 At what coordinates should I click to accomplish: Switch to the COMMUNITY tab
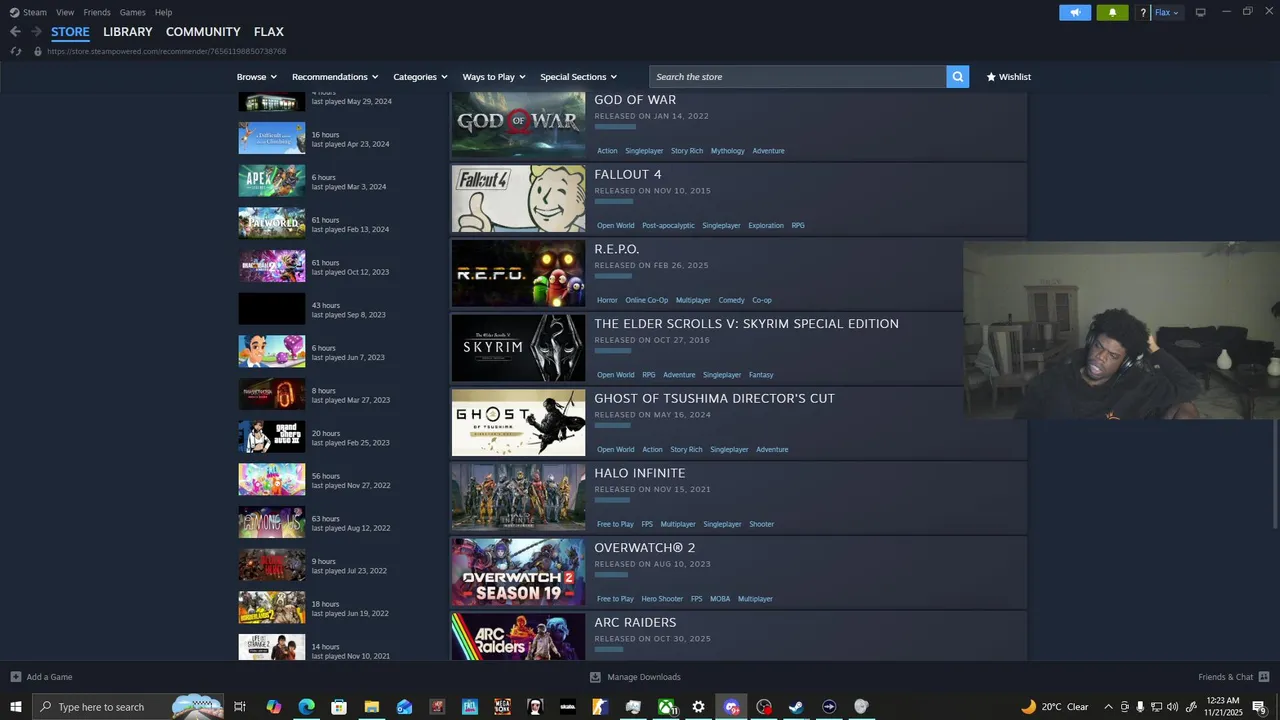point(203,32)
